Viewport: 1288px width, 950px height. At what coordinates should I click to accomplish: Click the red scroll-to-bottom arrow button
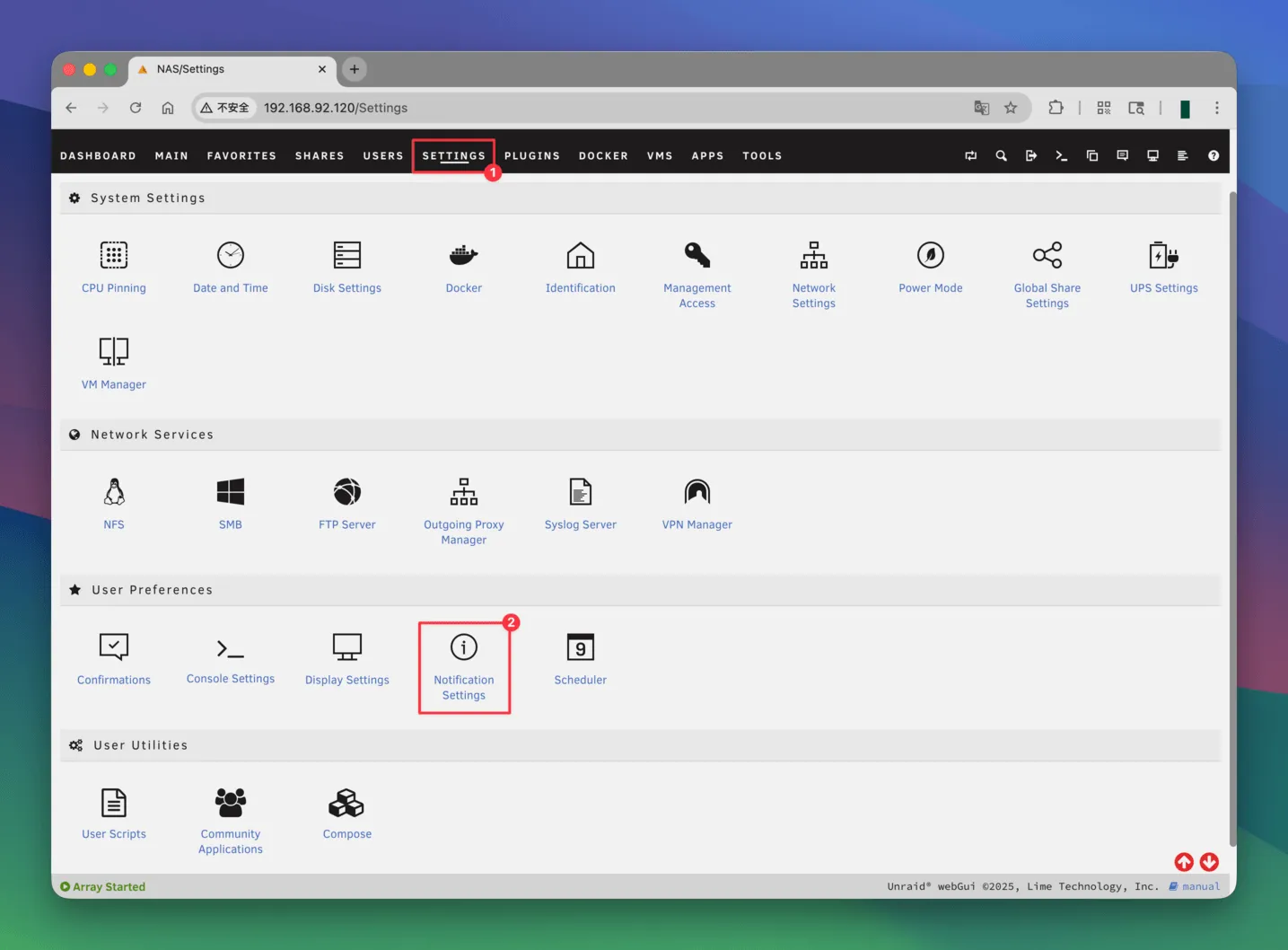pos(1209,862)
